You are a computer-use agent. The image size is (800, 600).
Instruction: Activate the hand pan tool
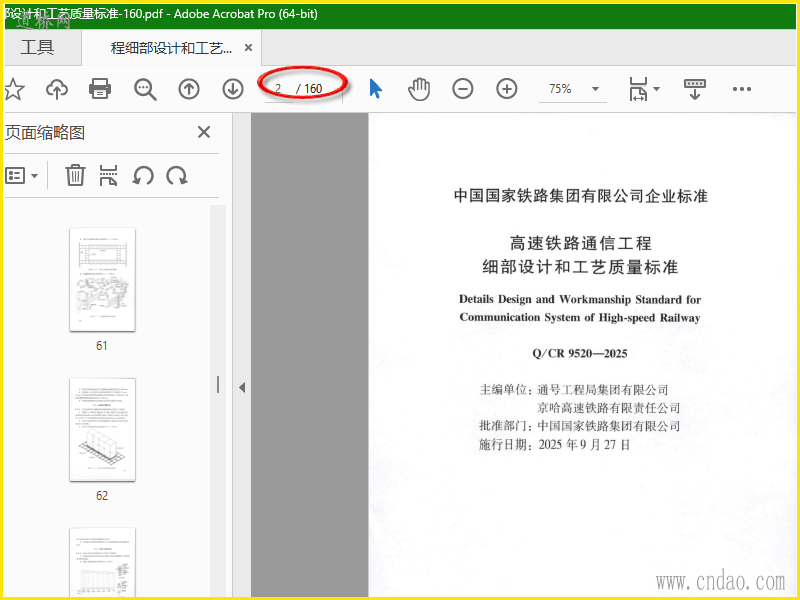click(419, 89)
